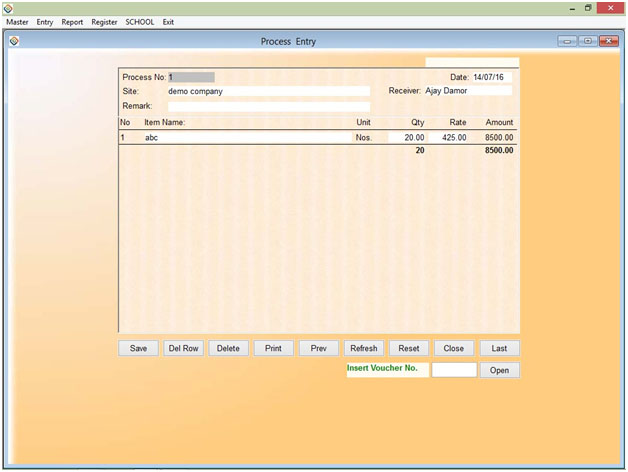The height and width of the screenshot is (472, 628).
Task: Open the SCHOOL menu
Action: 140,22
